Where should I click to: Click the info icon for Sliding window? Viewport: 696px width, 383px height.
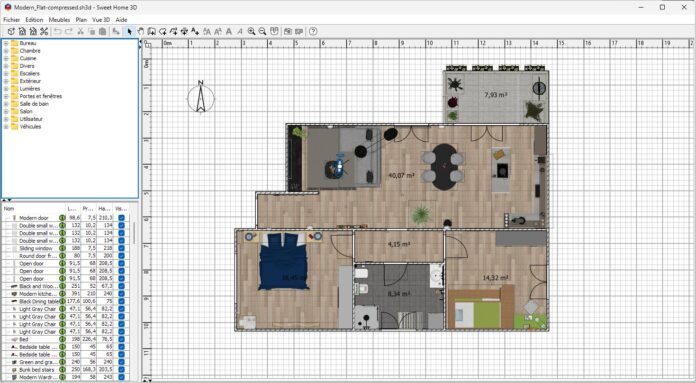click(62, 249)
